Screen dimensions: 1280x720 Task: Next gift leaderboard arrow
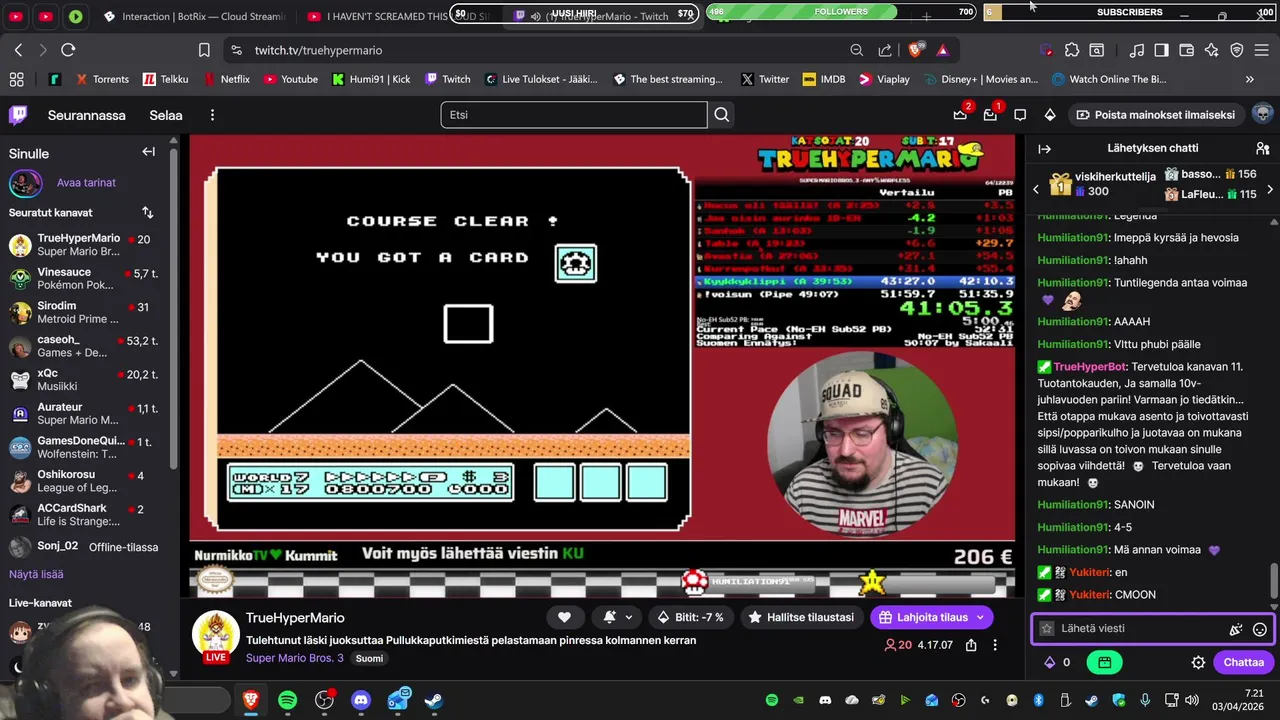pyautogui.click(x=1270, y=188)
